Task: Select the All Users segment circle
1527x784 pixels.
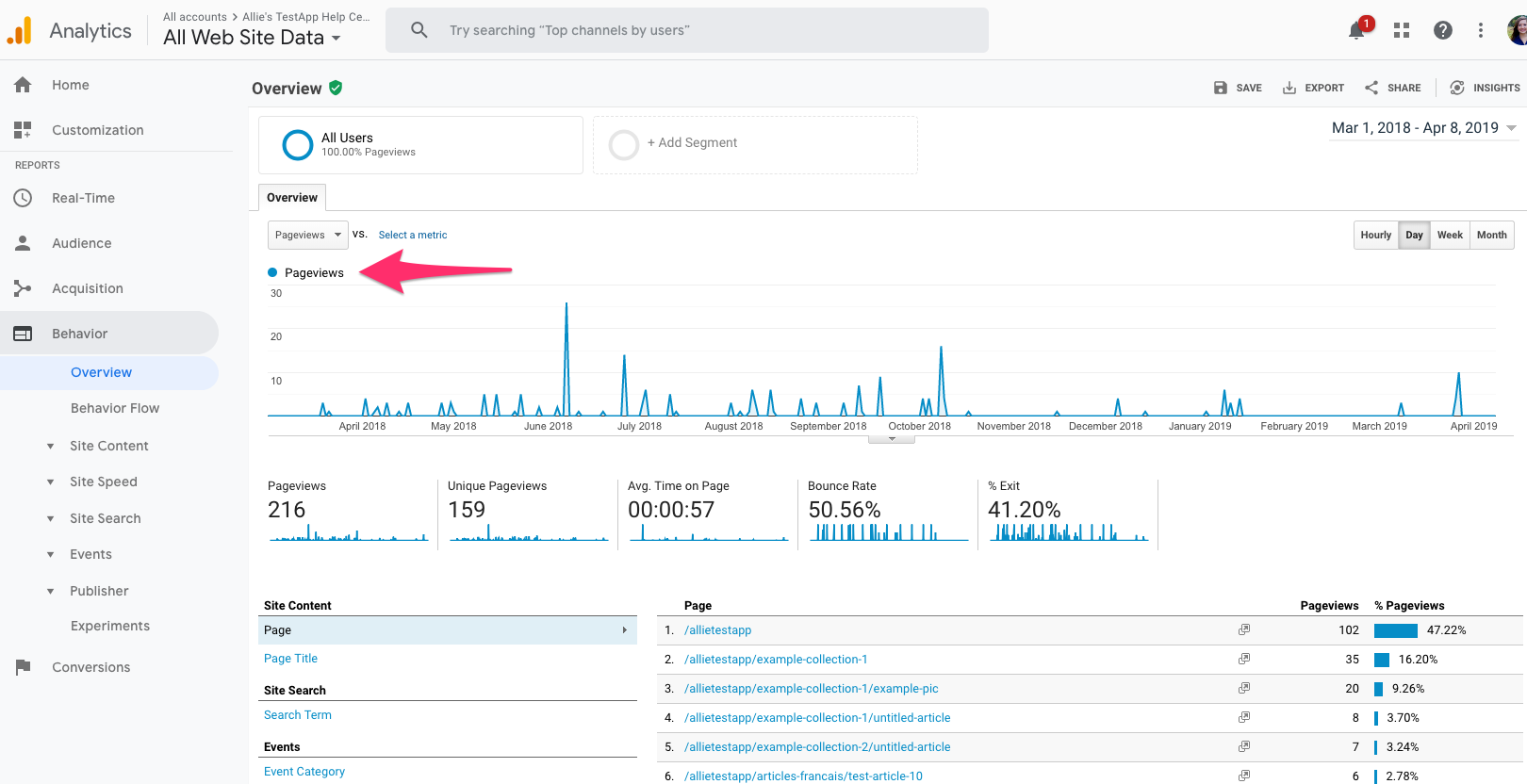Action: pos(298,145)
